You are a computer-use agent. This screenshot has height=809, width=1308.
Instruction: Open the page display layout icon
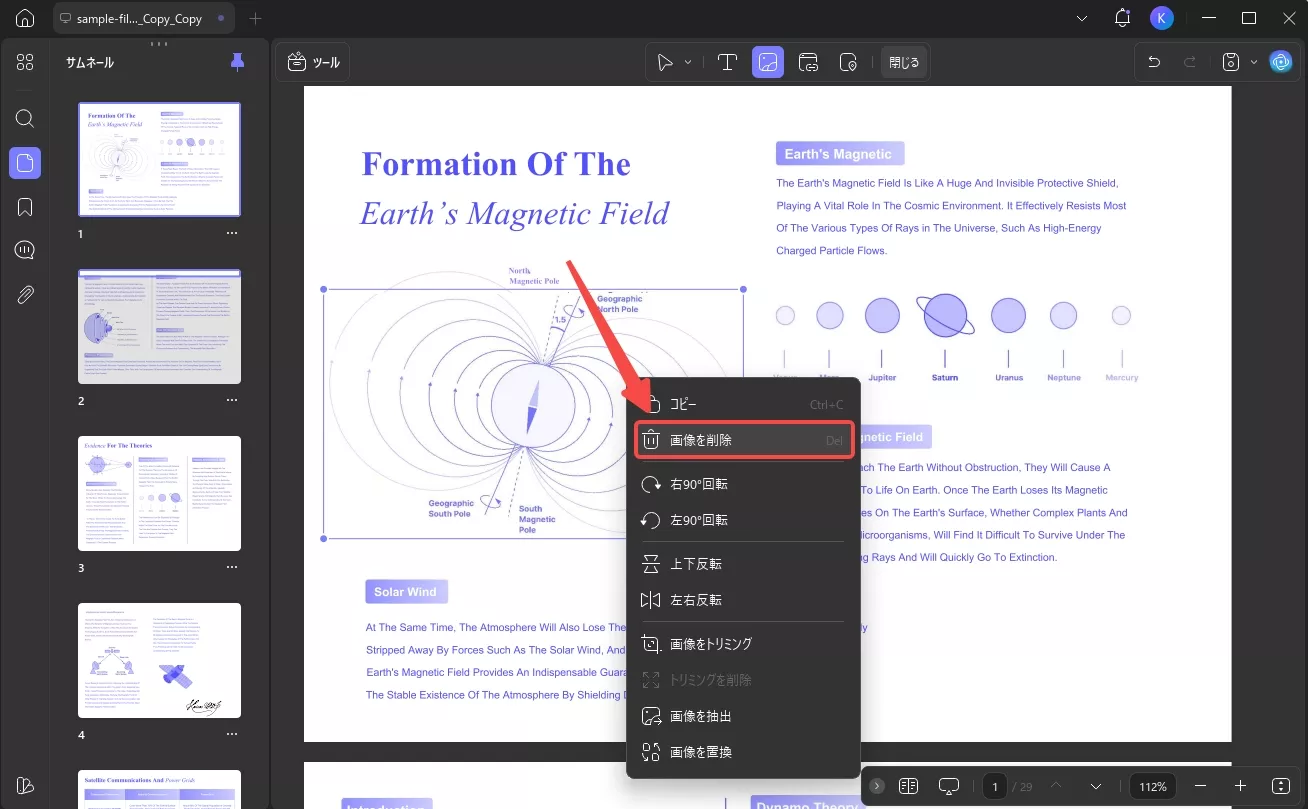[x=908, y=786]
